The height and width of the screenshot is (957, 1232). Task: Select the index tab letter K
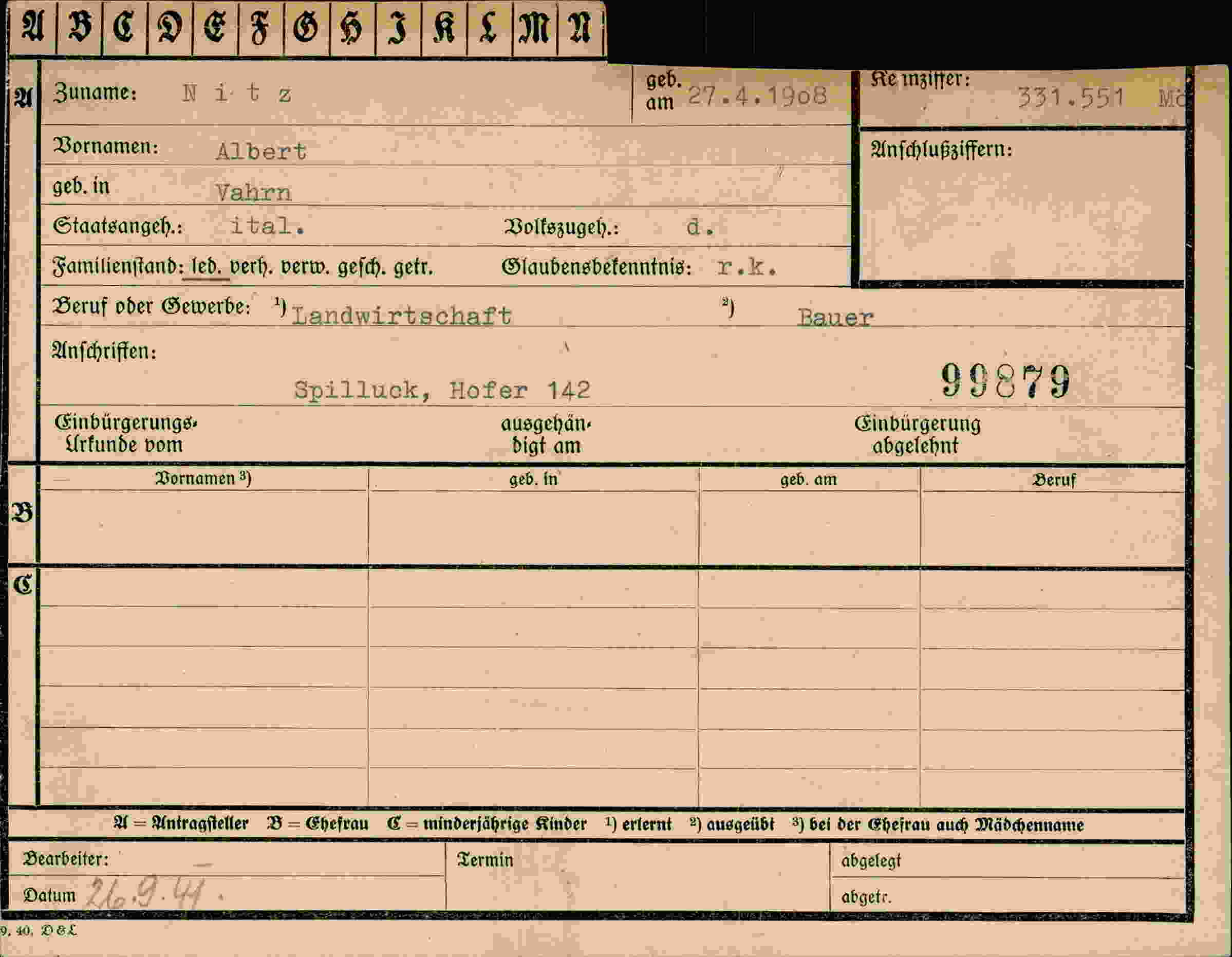point(444,27)
